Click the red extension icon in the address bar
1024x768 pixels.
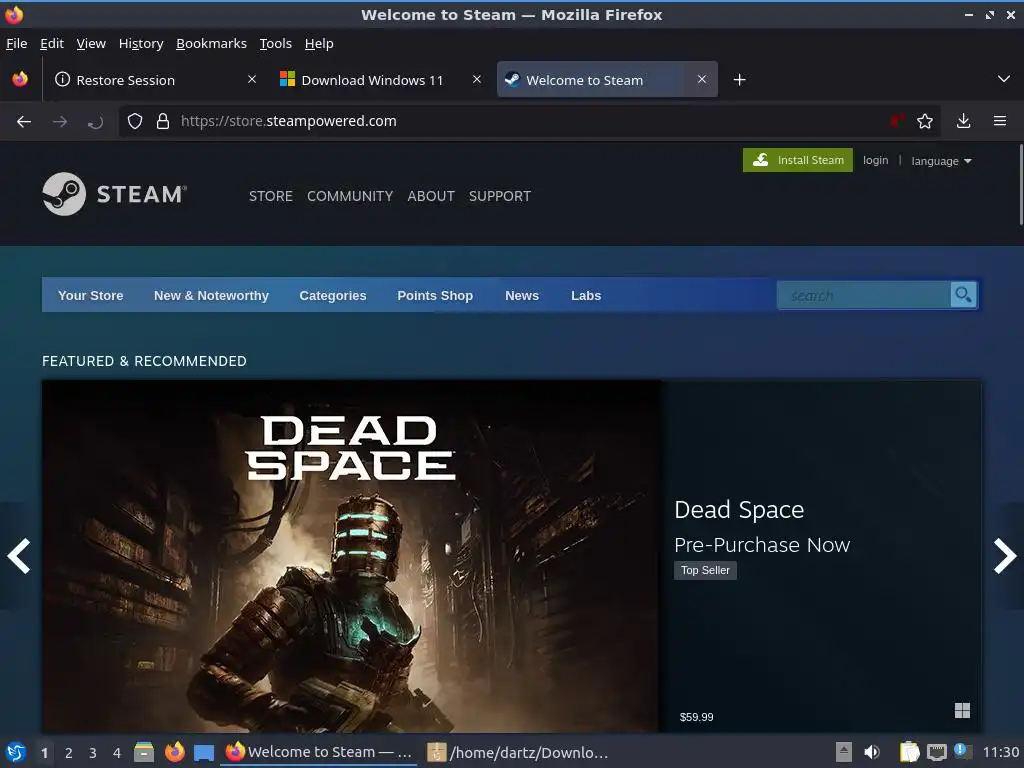(x=897, y=121)
